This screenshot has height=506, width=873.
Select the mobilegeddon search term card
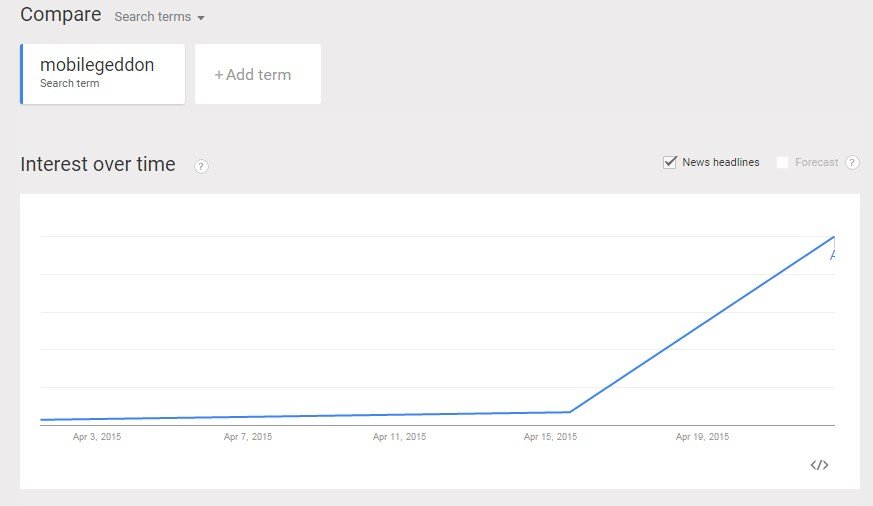(x=102, y=74)
